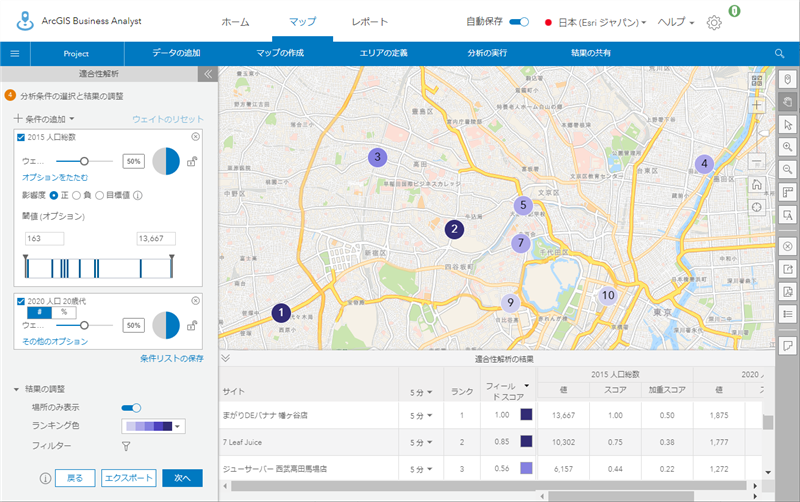Screen dimensions: 800x502
Task: Click the エクスポート button
Action: click(x=128, y=477)
